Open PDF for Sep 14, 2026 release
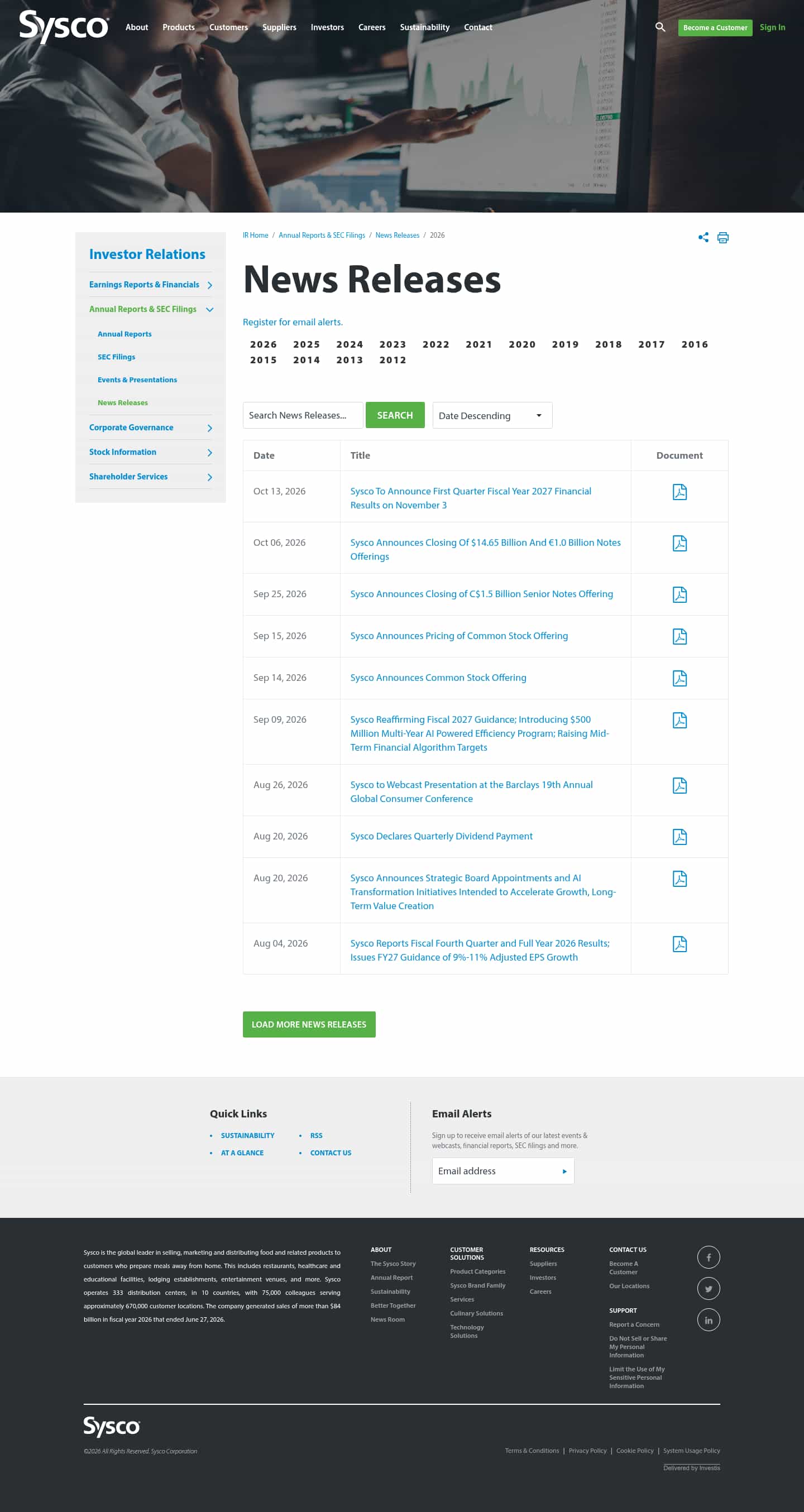This screenshot has width=804, height=1512. click(679, 678)
